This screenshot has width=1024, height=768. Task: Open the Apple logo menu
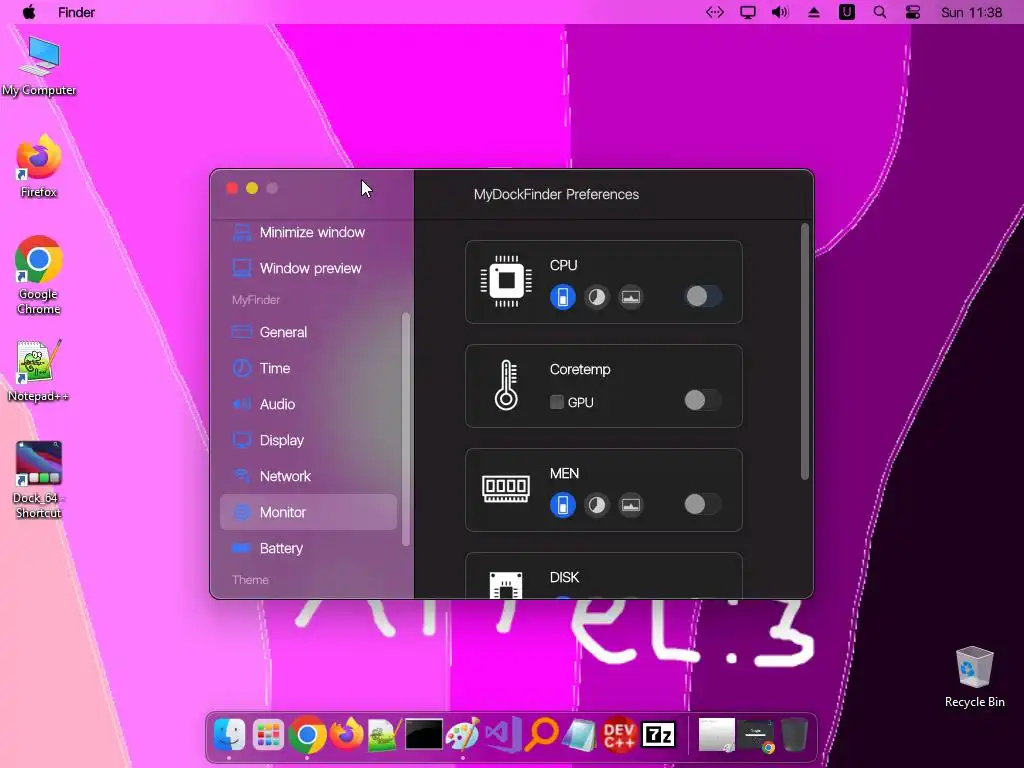coord(29,12)
